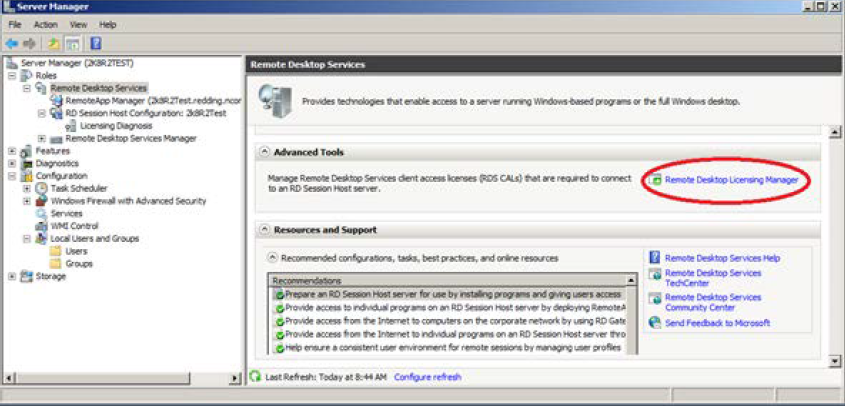Screen dimensions: 845x407
Task: Click the Remote Desktop Services tree icon
Action: pyautogui.click(x=41, y=88)
